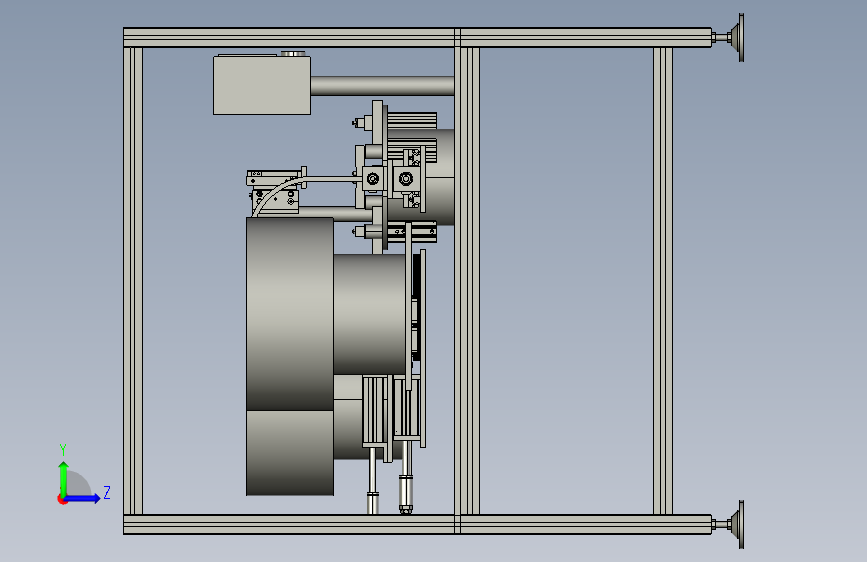Select the rectangular gray box at the assembly top
This screenshot has width=867, height=562.
[x=262, y=86]
